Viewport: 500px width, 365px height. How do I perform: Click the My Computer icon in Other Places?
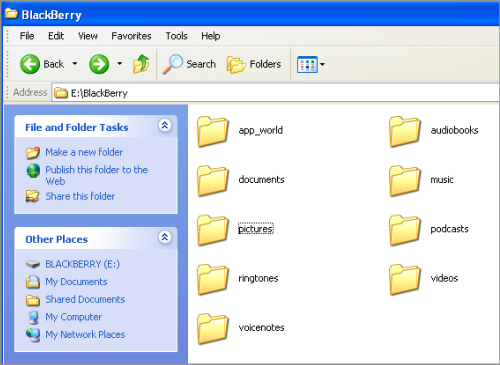click(x=33, y=318)
